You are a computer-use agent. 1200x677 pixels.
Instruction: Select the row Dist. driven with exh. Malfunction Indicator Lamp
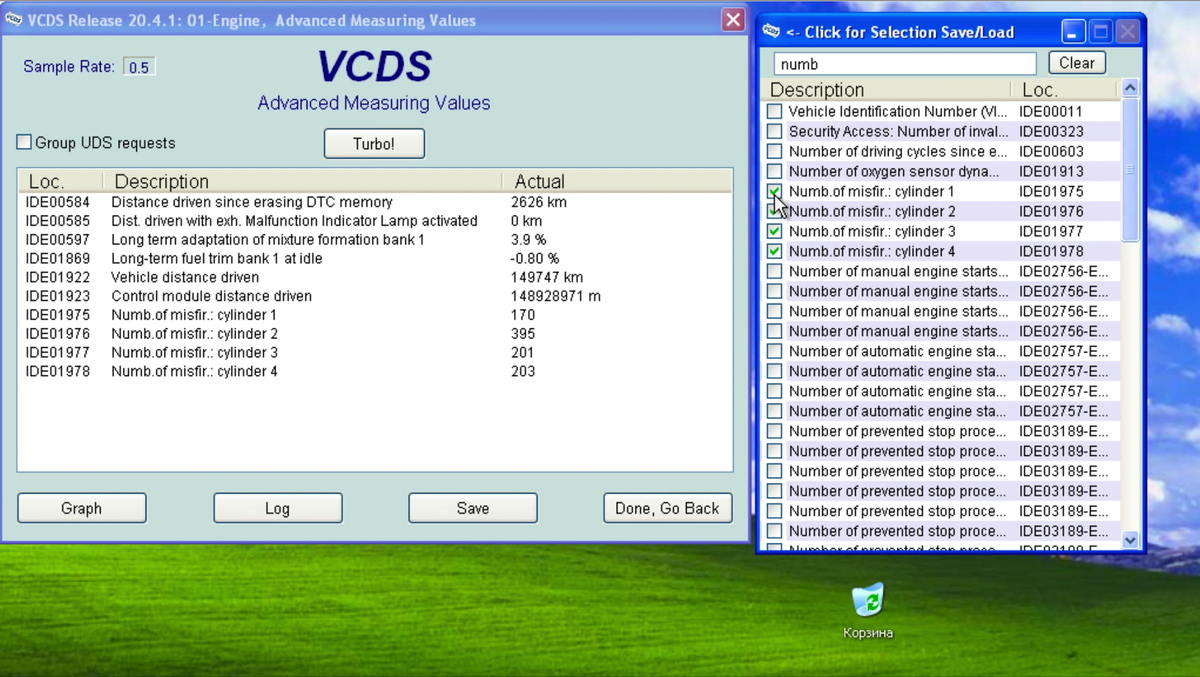(375, 221)
